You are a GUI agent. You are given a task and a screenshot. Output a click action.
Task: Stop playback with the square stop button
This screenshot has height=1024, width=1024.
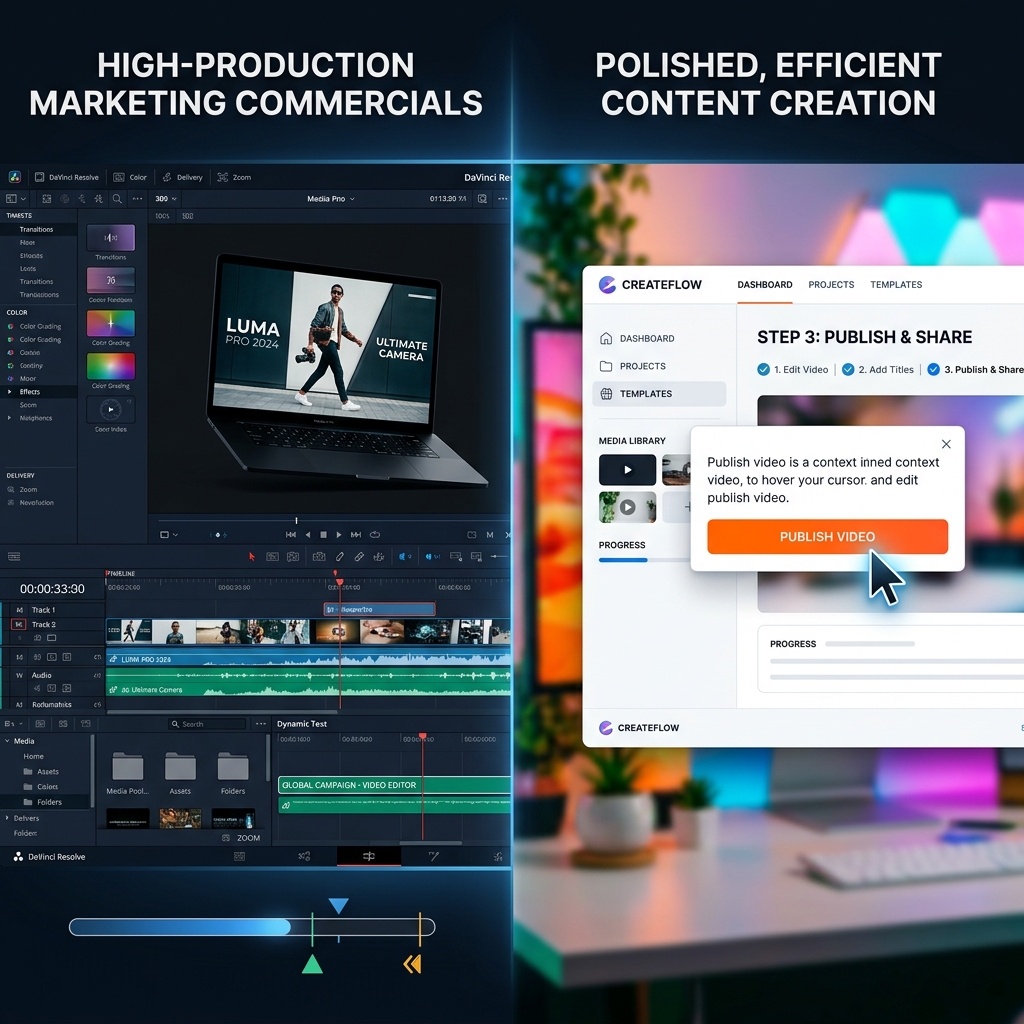click(323, 535)
